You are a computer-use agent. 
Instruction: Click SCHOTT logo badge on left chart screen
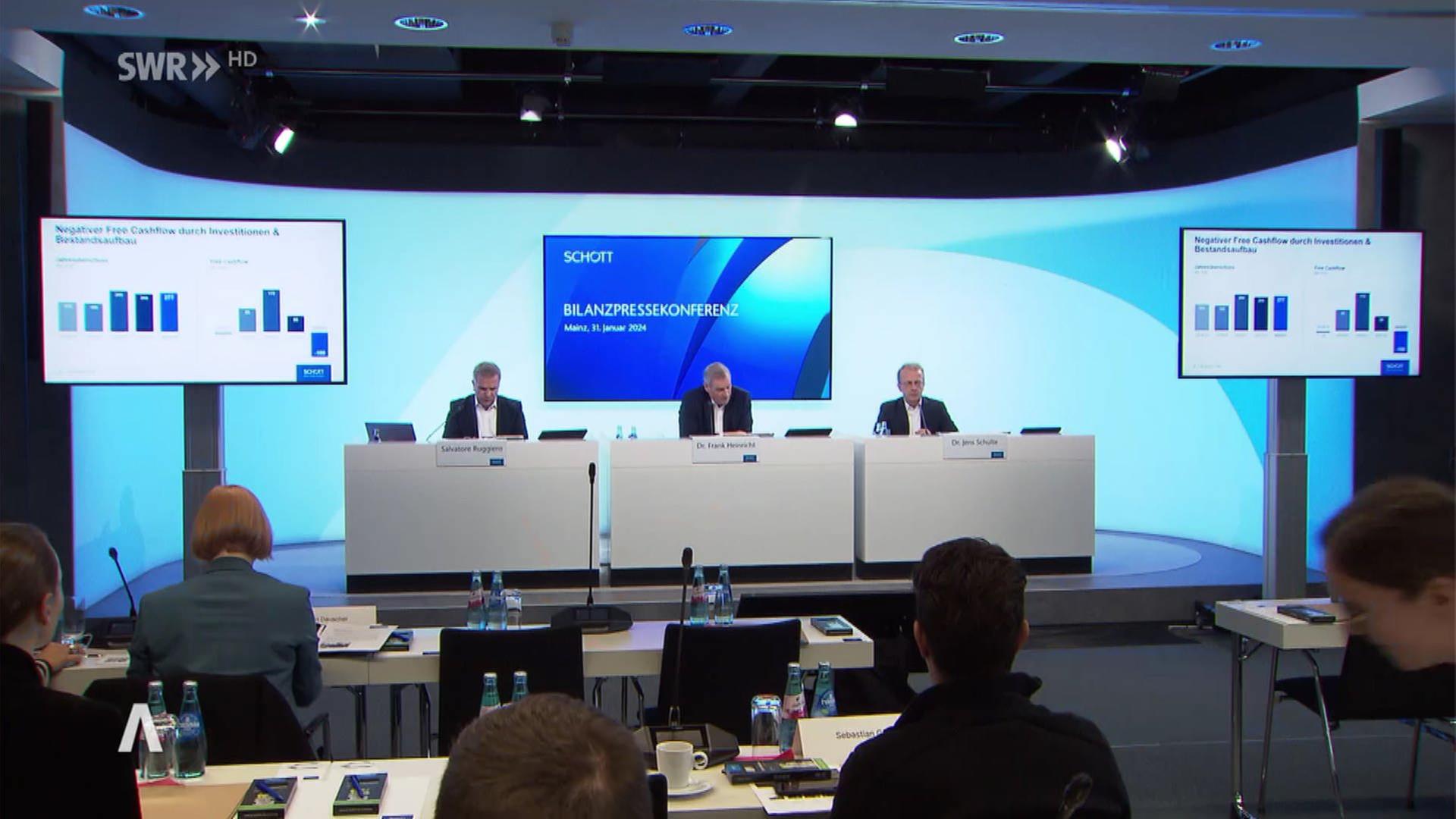(x=312, y=372)
